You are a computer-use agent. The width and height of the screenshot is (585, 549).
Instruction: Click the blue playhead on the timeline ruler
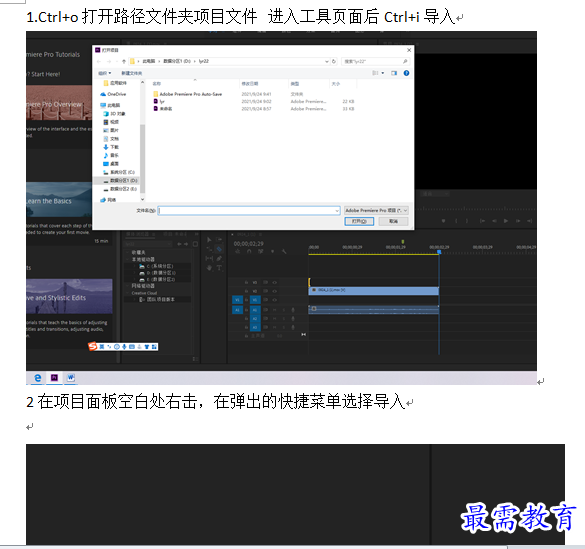point(439,252)
